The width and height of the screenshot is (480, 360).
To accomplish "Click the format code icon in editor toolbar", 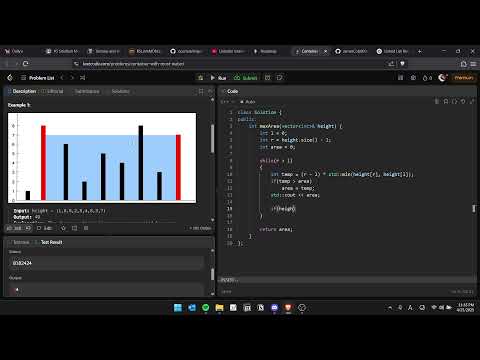I will [x=437, y=101].
